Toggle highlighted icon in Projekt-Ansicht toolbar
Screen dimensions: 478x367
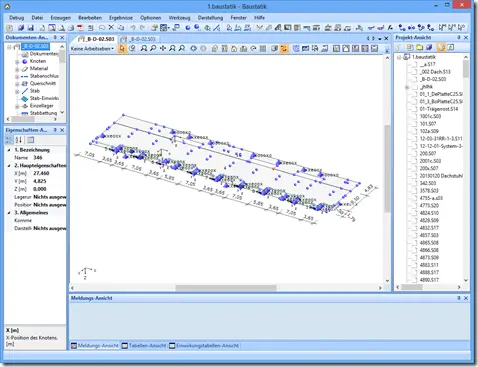coord(441,48)
